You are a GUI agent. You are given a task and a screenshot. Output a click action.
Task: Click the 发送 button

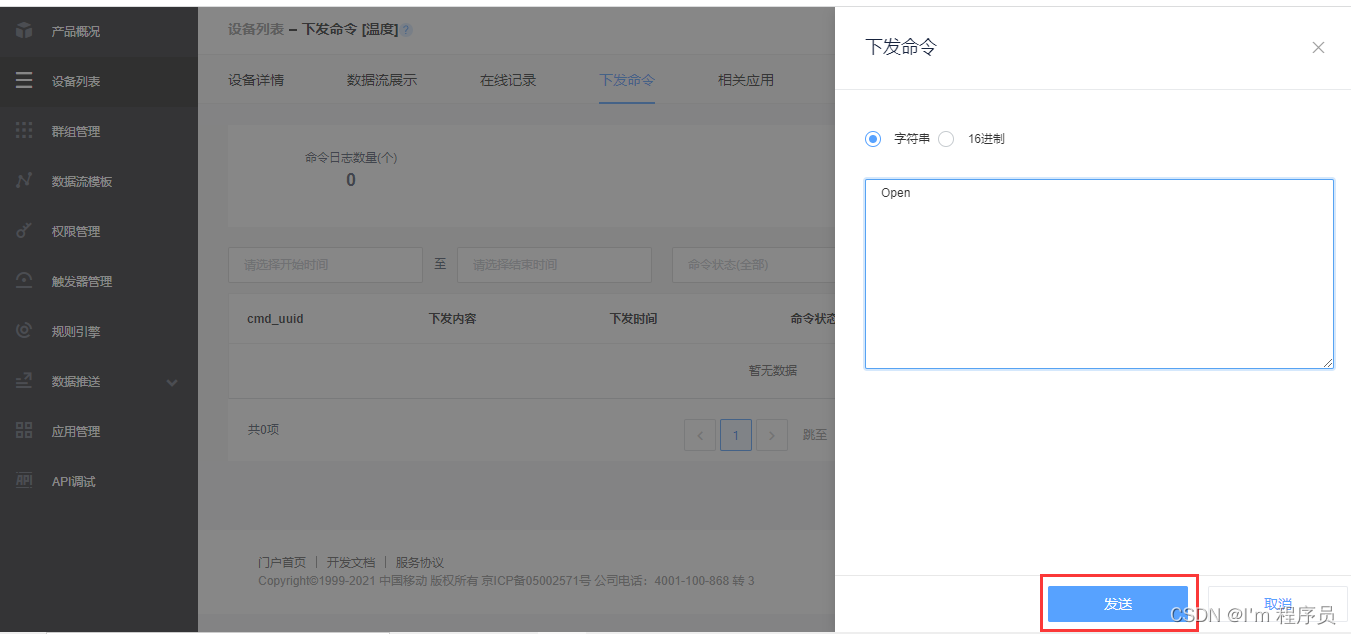coord(1118,603)
